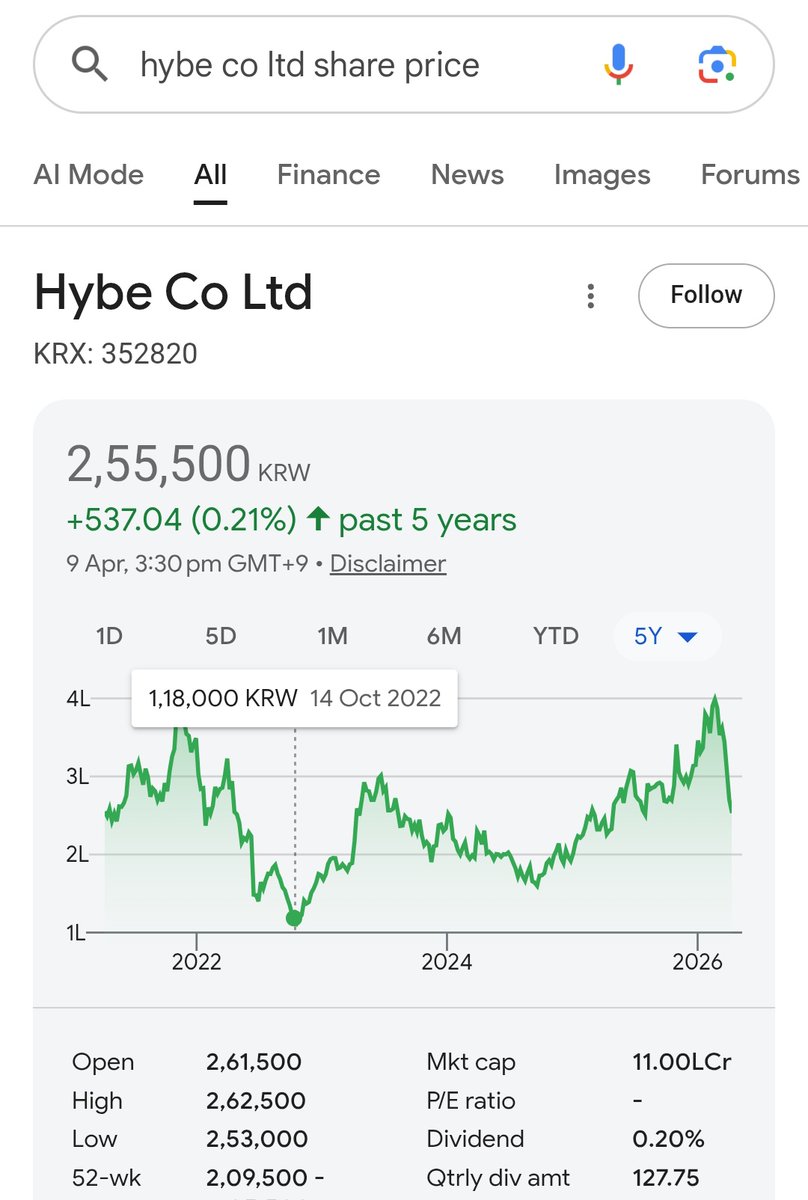Tap the search magnifier icon
Screen dimensions: 808x1200
click(90, 66)
